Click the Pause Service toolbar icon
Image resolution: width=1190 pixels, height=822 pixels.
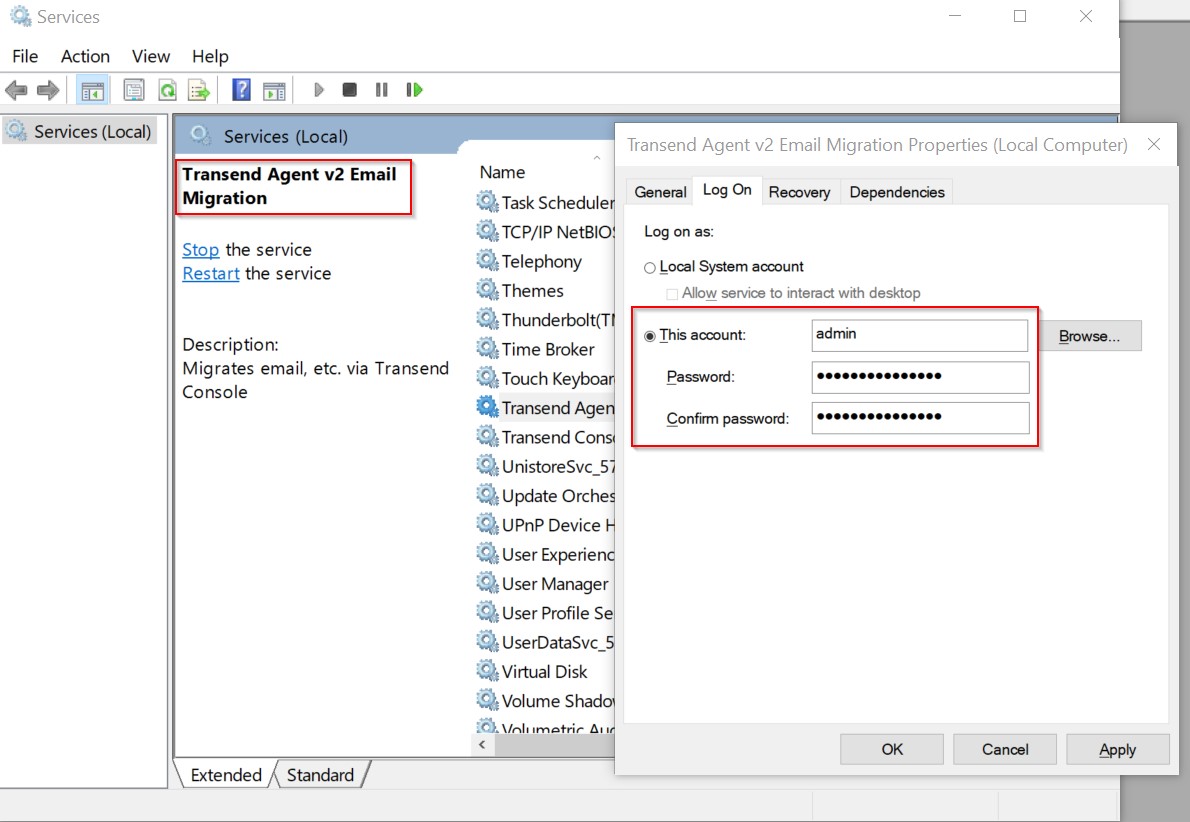coord(381,90)
